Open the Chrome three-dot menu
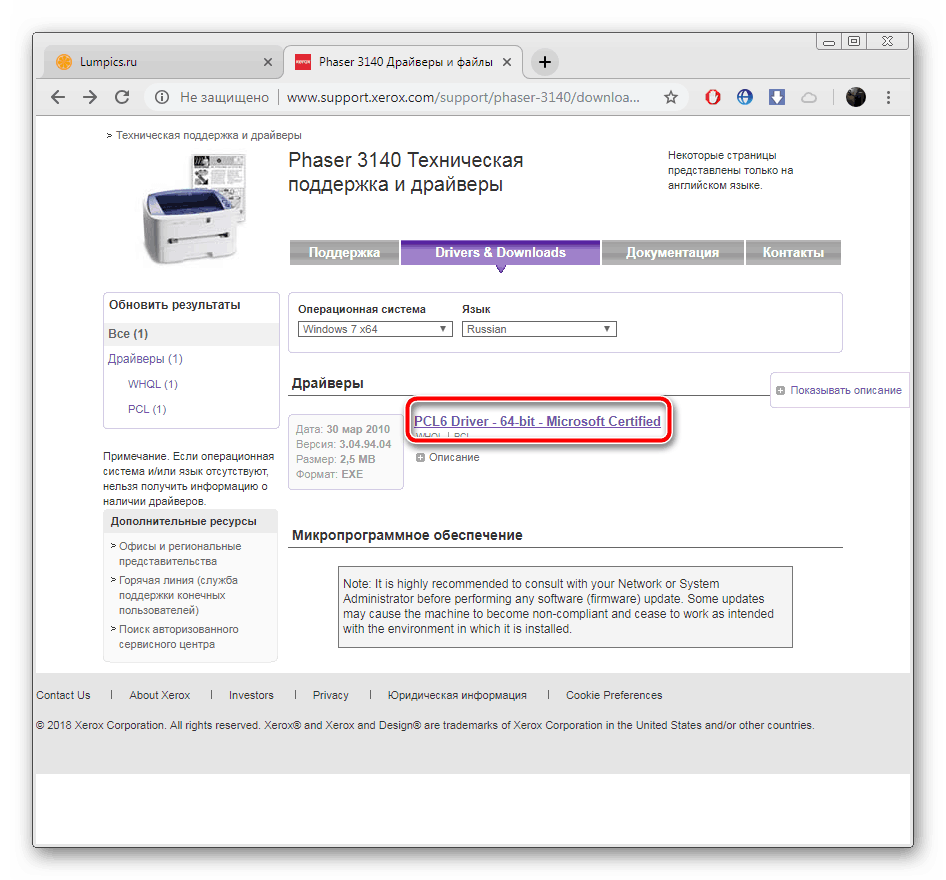Viewport: 946px width, 880px height. [x=888, y=97]
